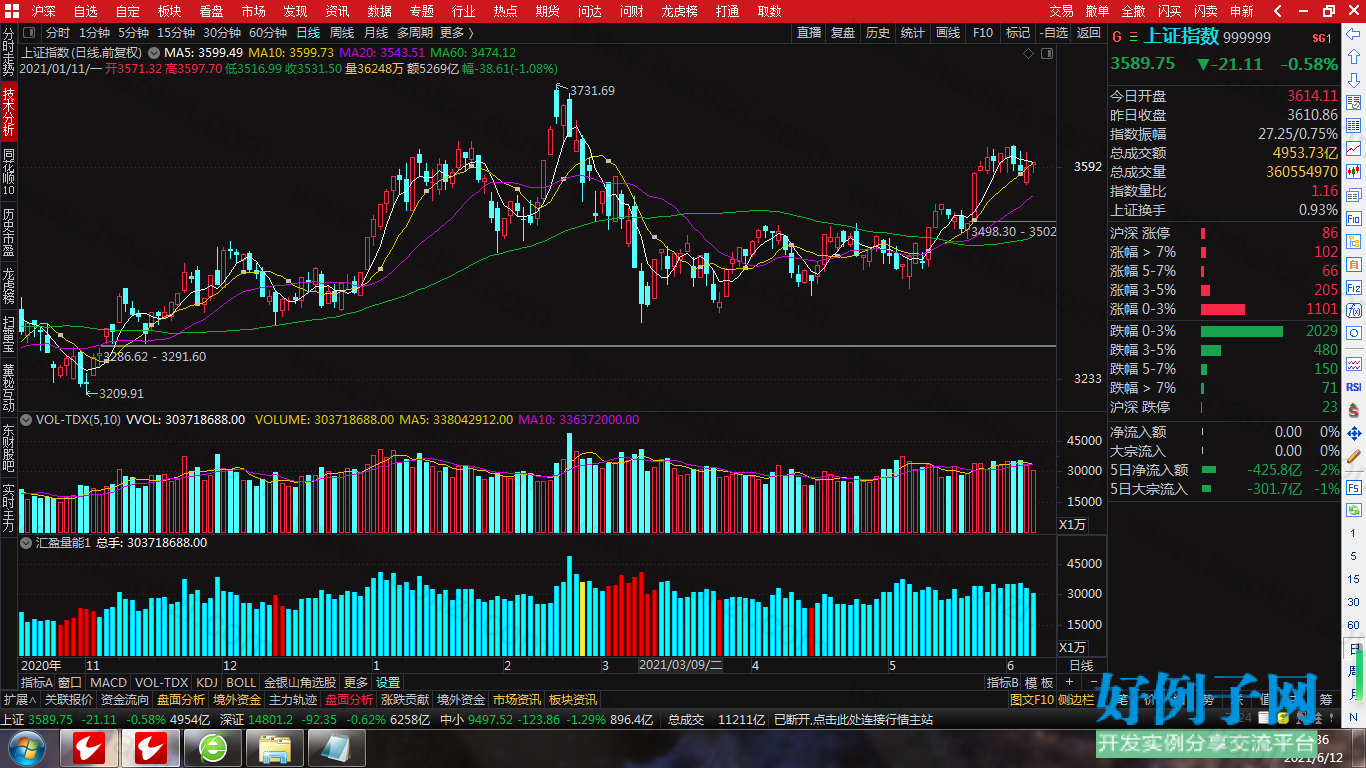Open the F12 icon in right toolbar
1366x768 pixels.
click(x=1354, y=288)
